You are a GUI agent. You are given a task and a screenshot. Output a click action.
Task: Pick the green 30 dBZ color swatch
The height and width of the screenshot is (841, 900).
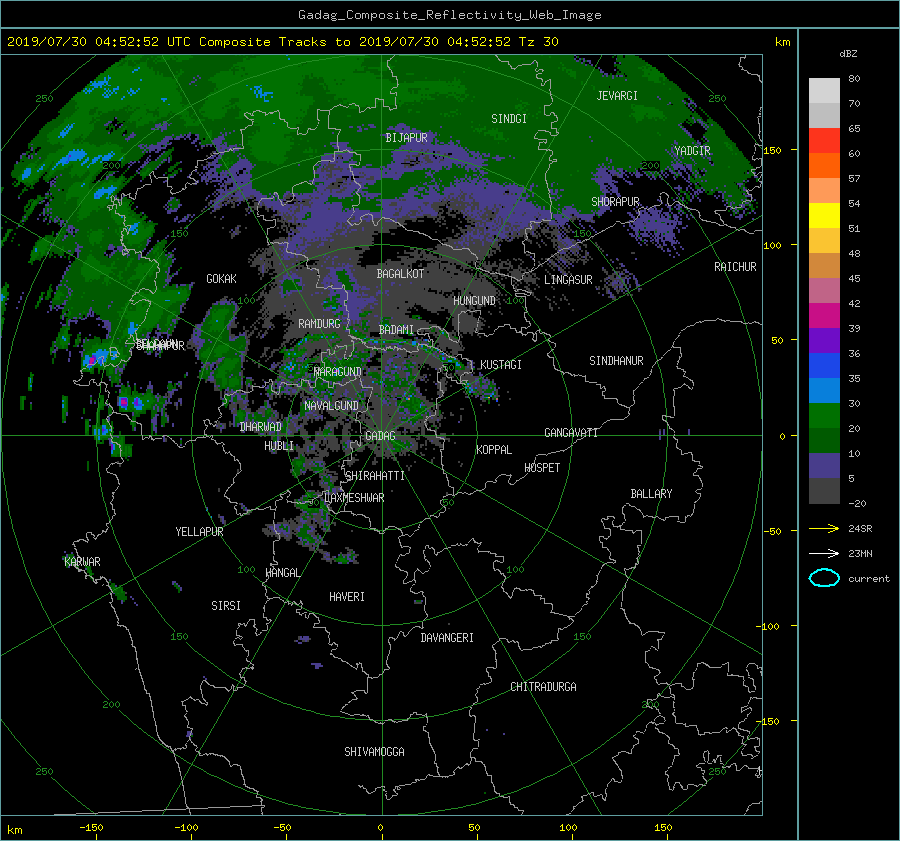click(x=824, y=415)
